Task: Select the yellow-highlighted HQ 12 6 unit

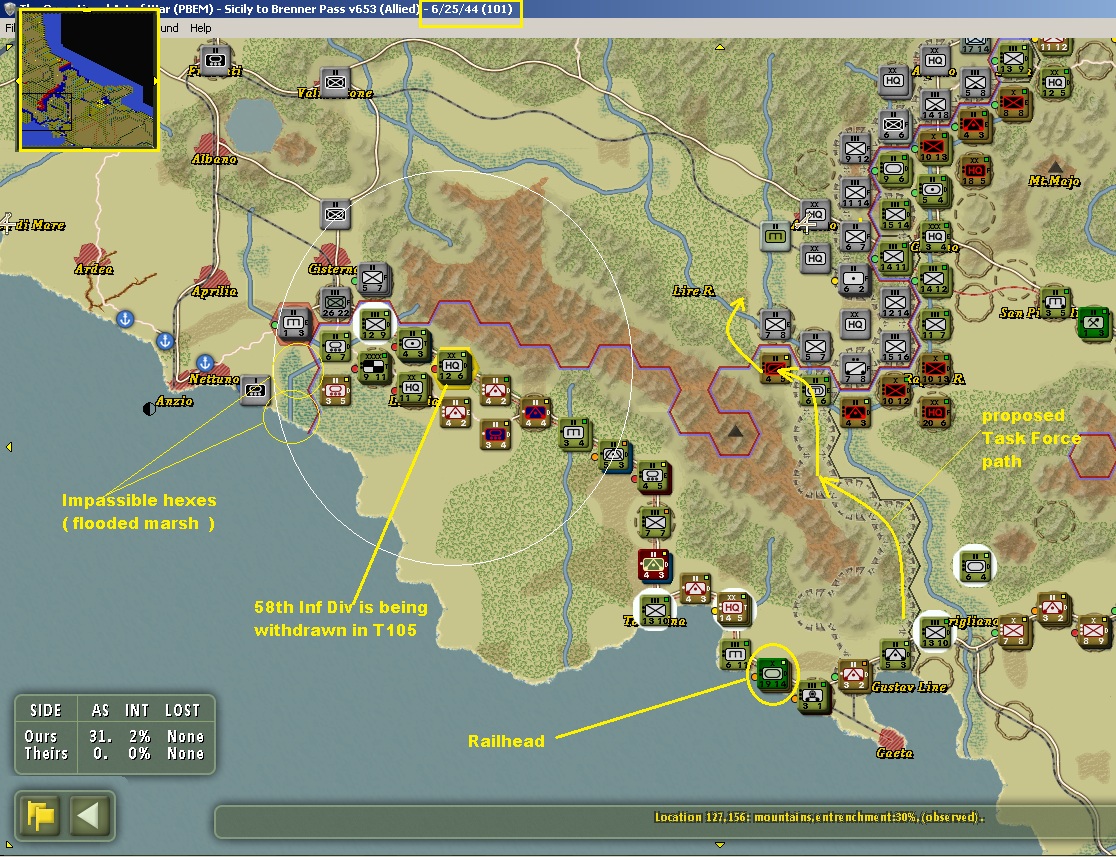Action: 453,367
